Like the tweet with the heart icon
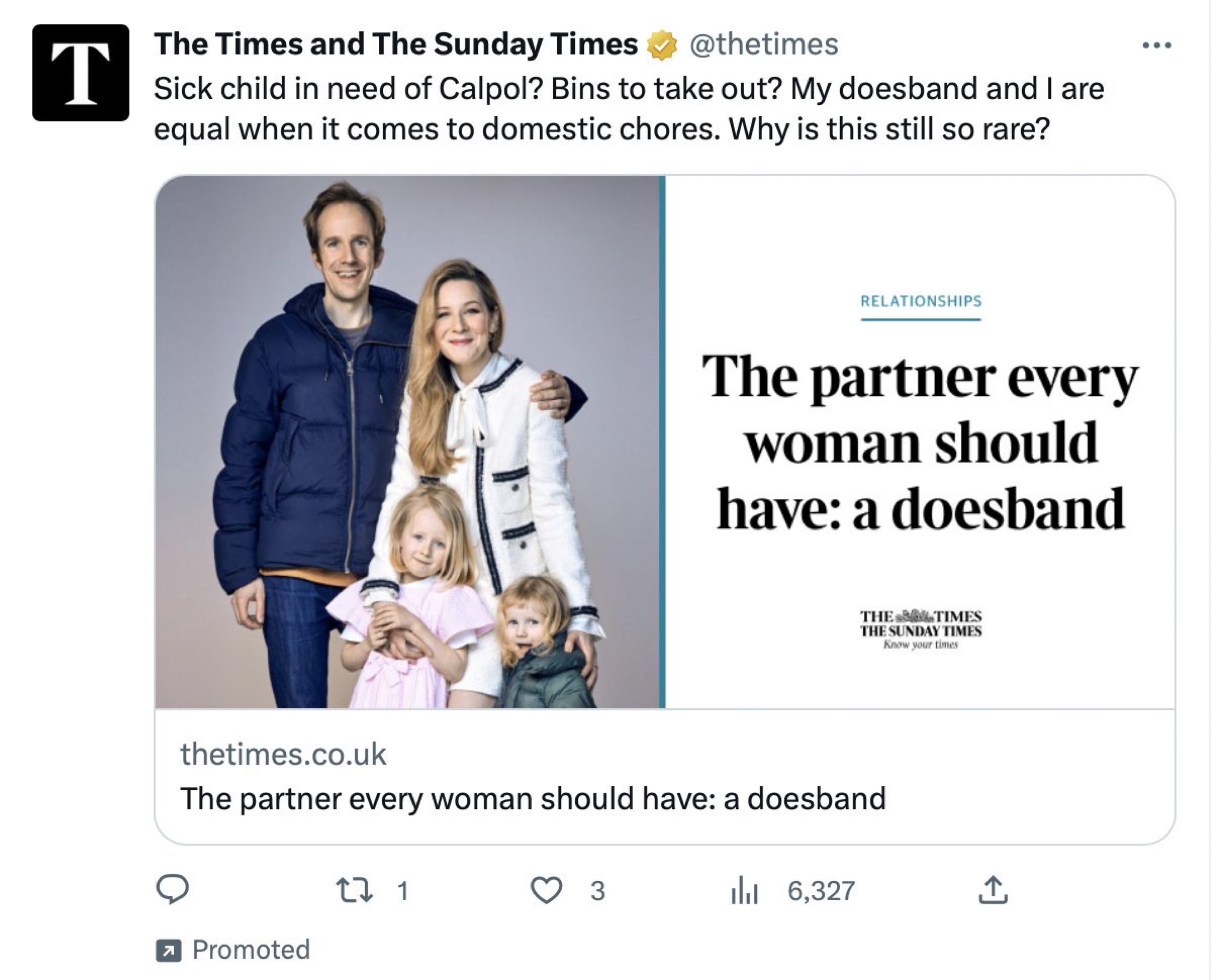The height and width of the screenshot is (980, 1221). 546,890
